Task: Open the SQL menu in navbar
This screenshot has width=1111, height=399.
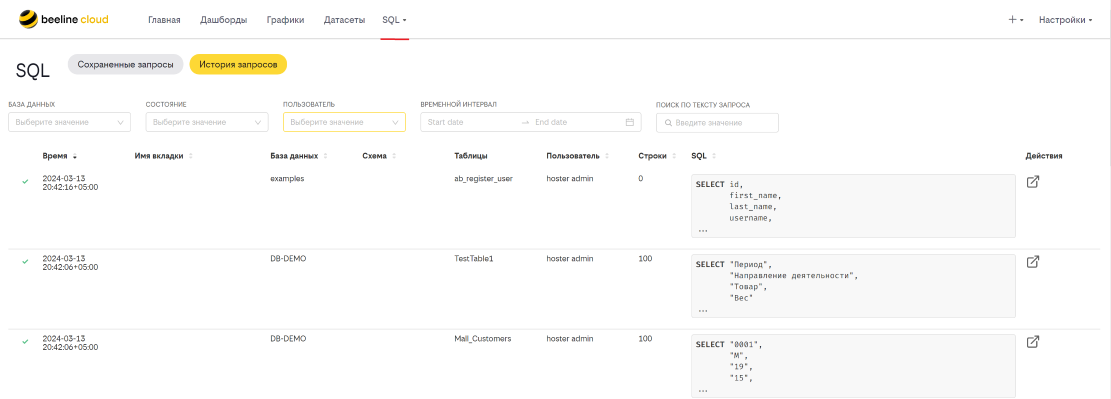Action: click(x=394, y=20)
